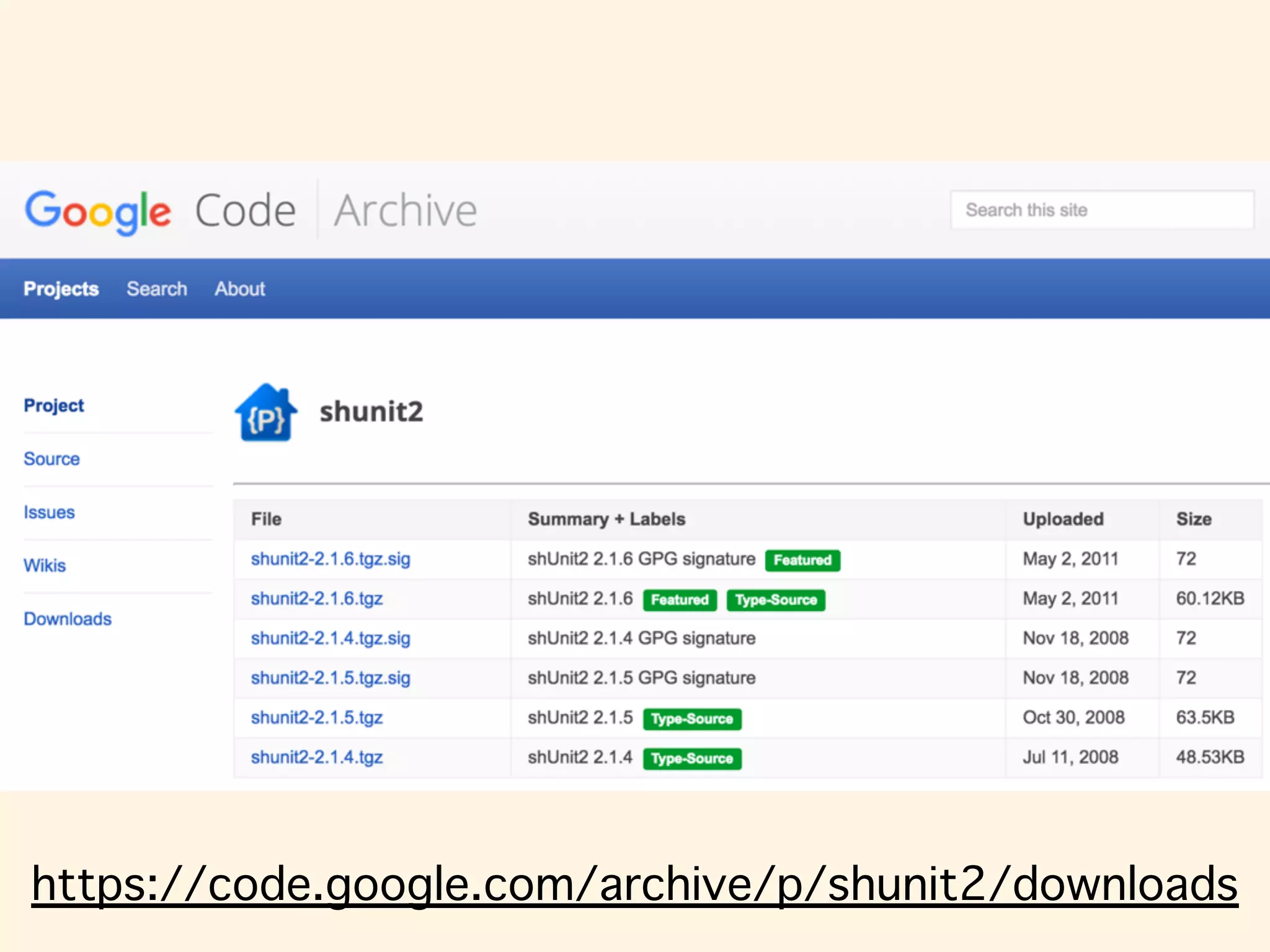
Task: Click the 60.12KB size cell
Action: pos(1210,599)
